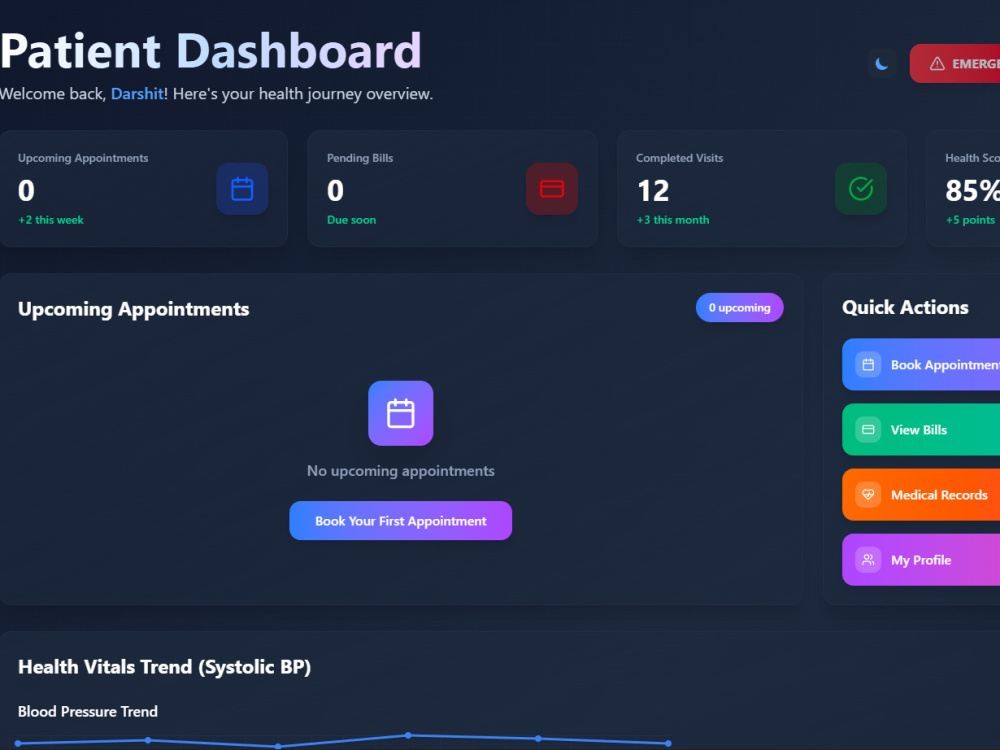Click the Health Score 85% value
The height and width of the screenshot is (750, 1000).
[x=973, y=191]
